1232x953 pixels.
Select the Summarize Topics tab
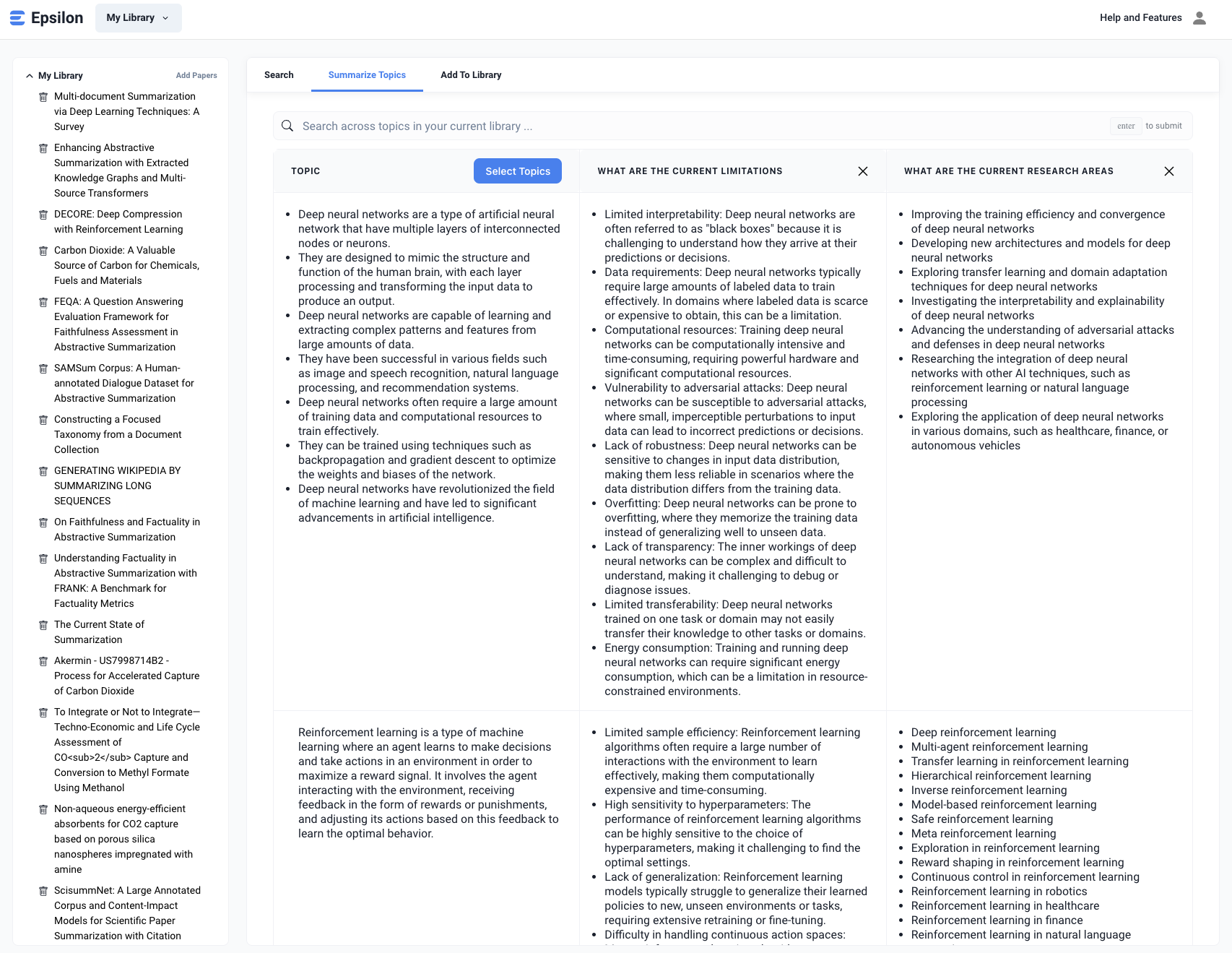pyautogui.click(x=367, y=75)
